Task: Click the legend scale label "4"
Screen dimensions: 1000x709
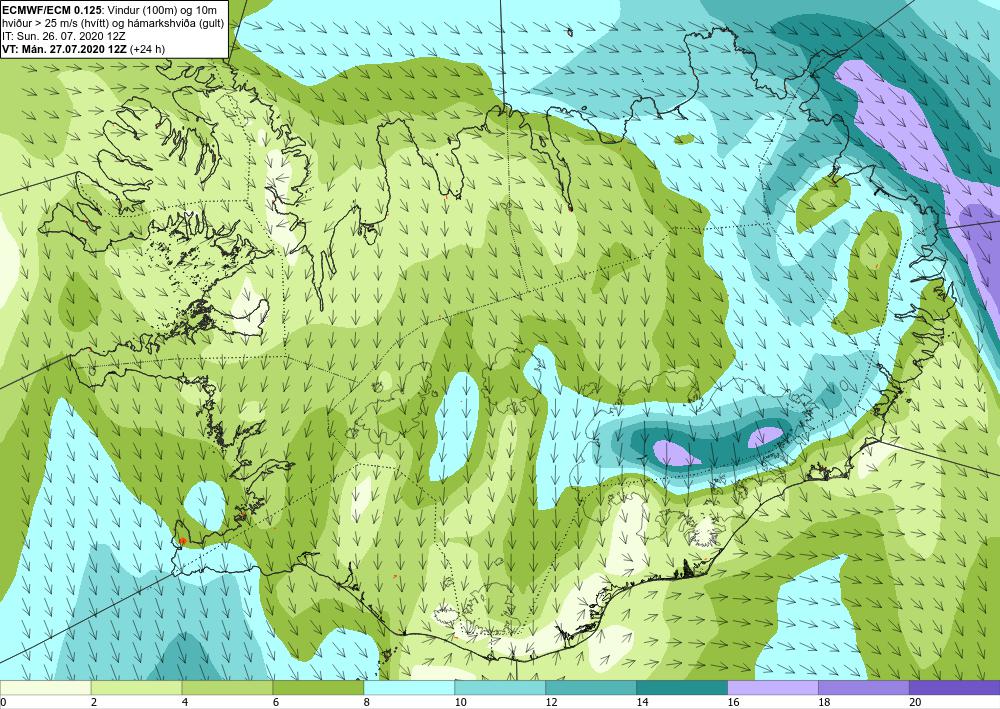Action: tap(185, 702)
